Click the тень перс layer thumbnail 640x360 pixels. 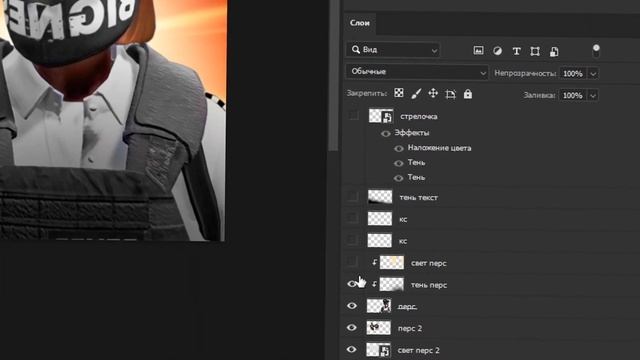point(392,284)
